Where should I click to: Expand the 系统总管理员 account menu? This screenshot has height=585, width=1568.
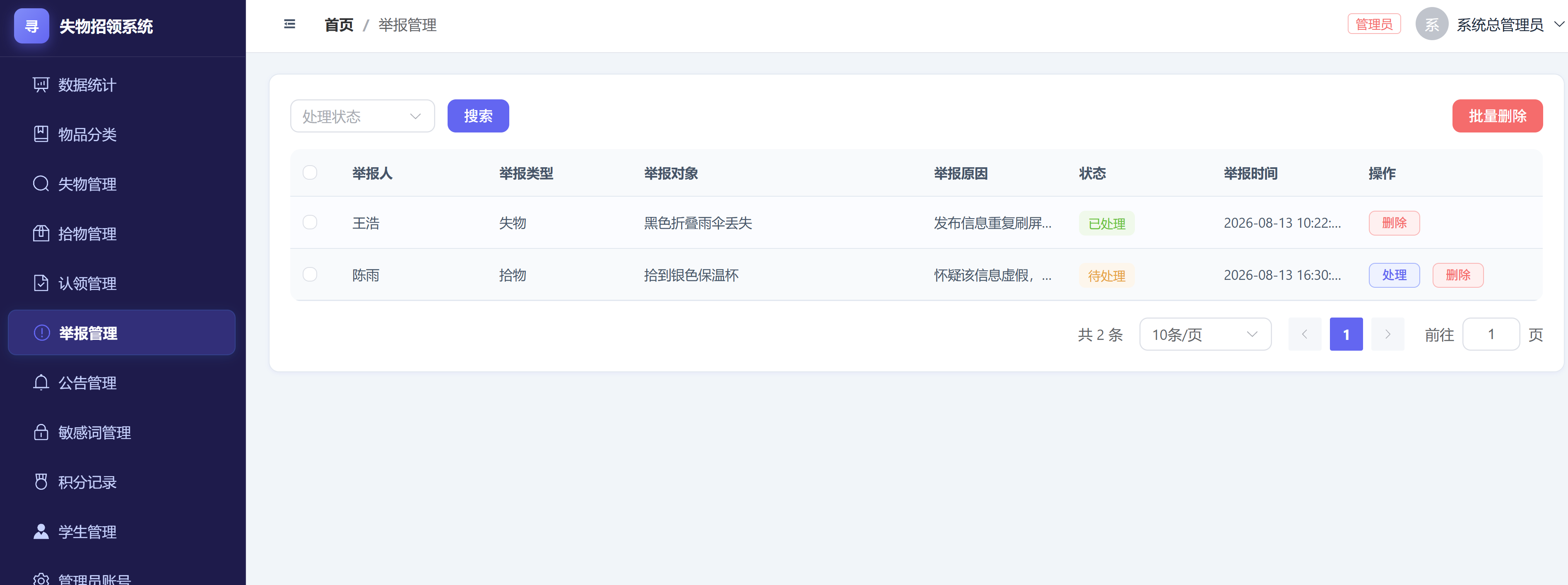[1507, 24]
